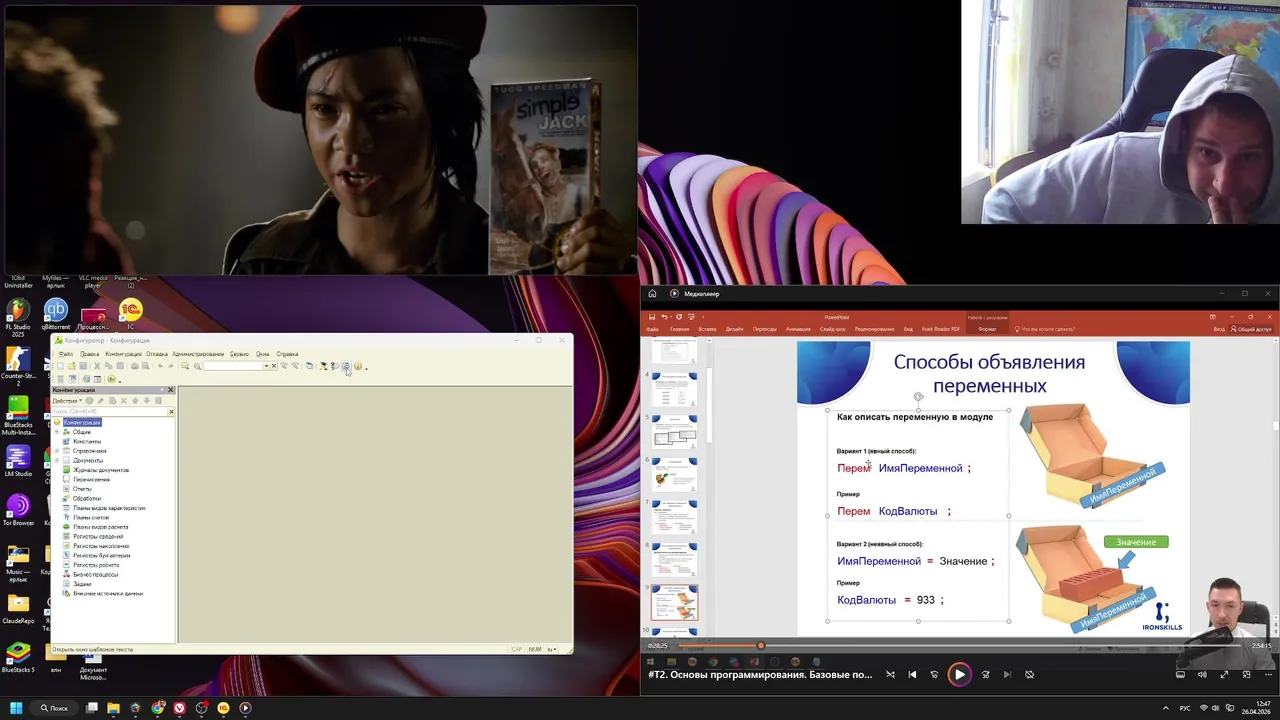This screenshot has width=1280, height=720.
Task: Open the "Сервис" menu in Configurator
Action: (x=239, y=354)
